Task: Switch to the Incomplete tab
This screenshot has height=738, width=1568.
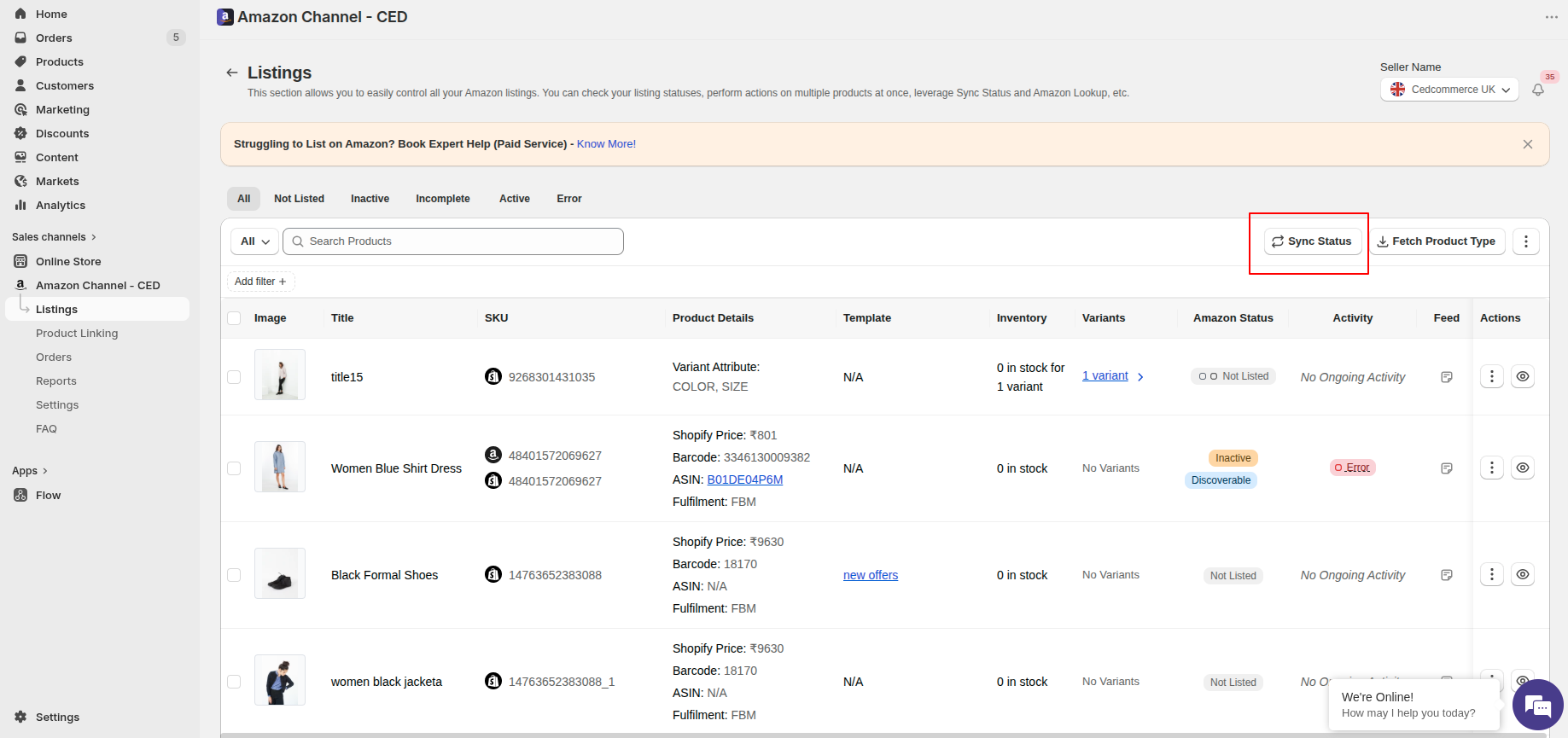Action: point(443,199)
